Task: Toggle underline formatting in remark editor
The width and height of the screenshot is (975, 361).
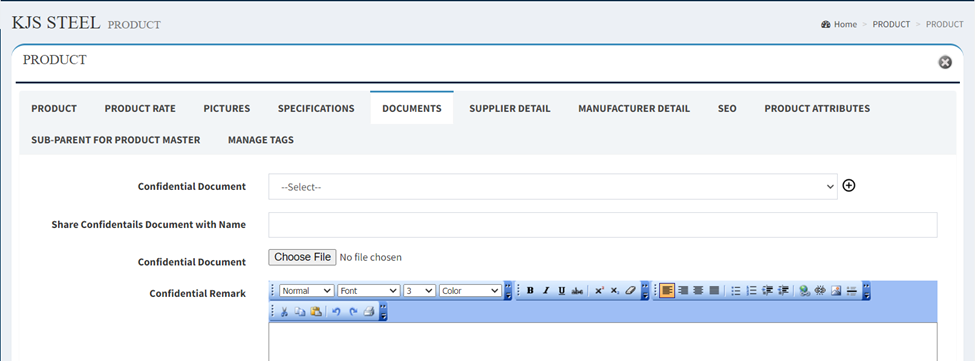Action: coord(561,290)
